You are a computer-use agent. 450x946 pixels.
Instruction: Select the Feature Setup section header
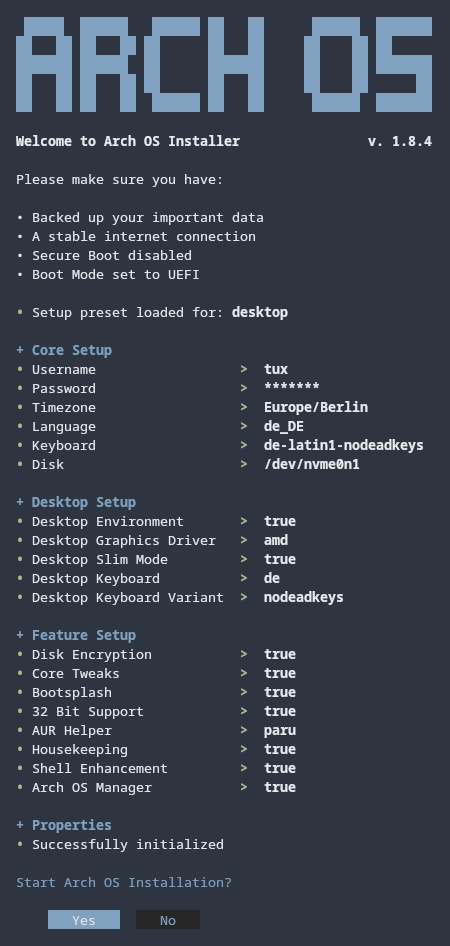[76, 635]
